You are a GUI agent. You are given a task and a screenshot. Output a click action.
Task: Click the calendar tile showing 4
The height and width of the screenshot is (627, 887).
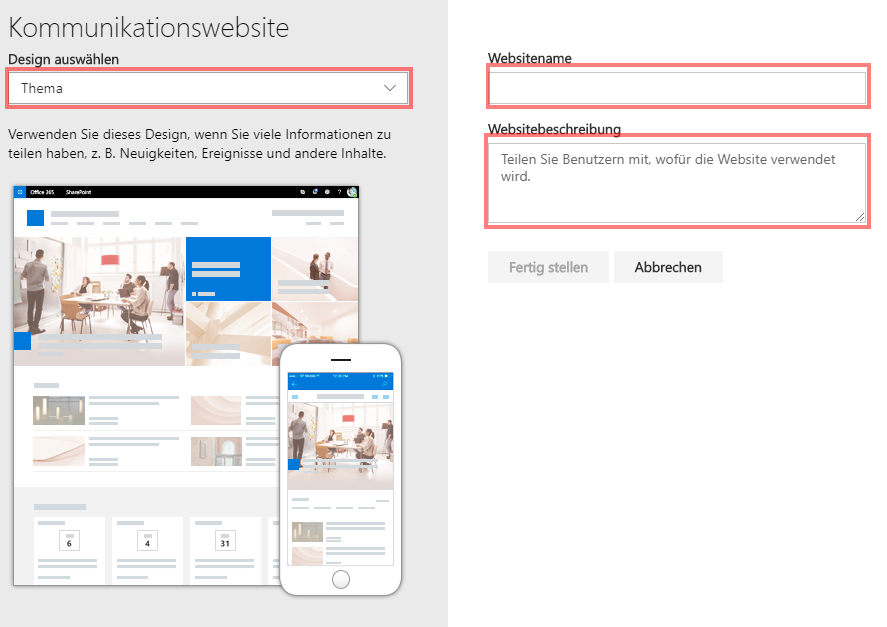tap(147, 543)
